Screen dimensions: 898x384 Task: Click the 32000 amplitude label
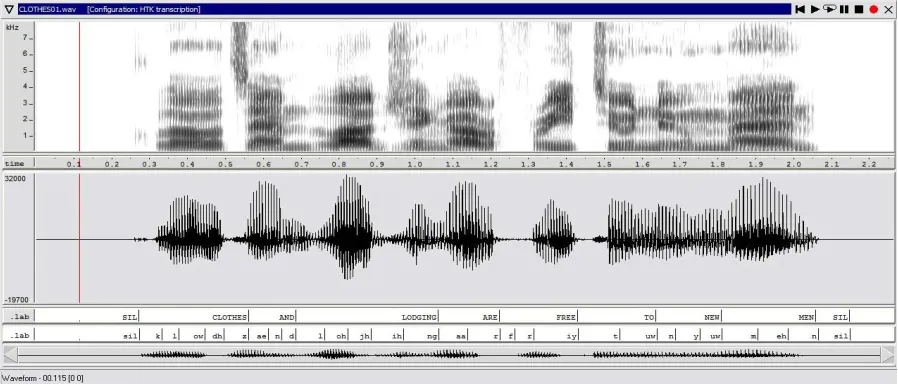tap(15, 178)
